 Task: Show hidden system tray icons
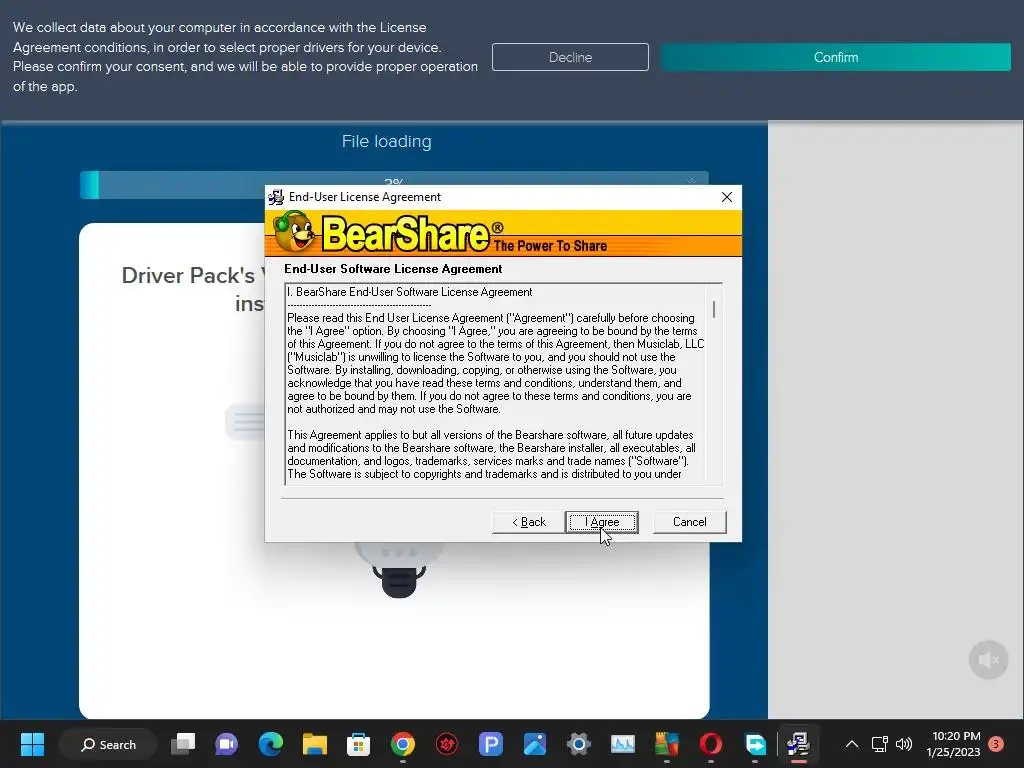point(852,744)
